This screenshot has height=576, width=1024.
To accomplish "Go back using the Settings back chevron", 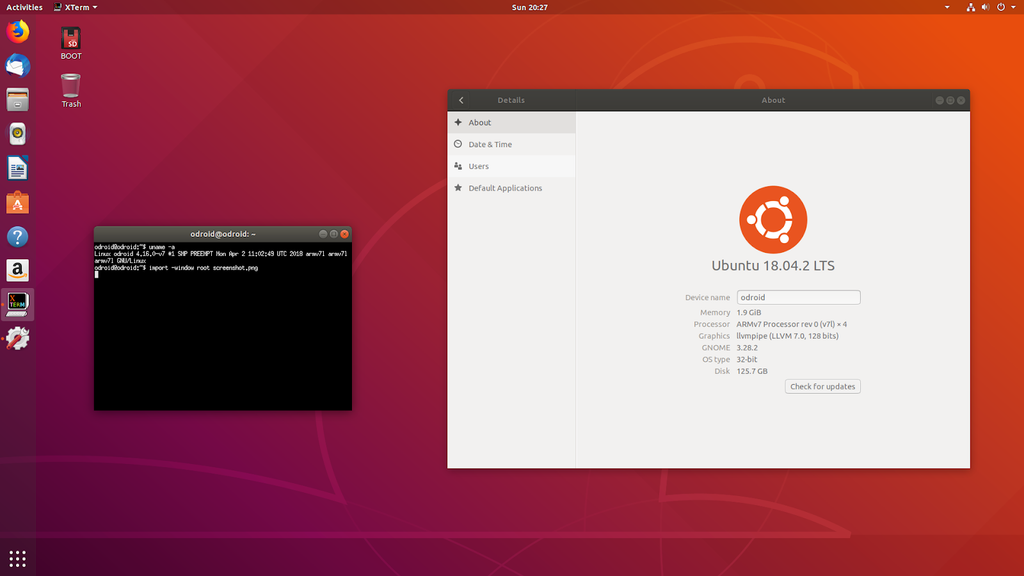I will [460, 100].
